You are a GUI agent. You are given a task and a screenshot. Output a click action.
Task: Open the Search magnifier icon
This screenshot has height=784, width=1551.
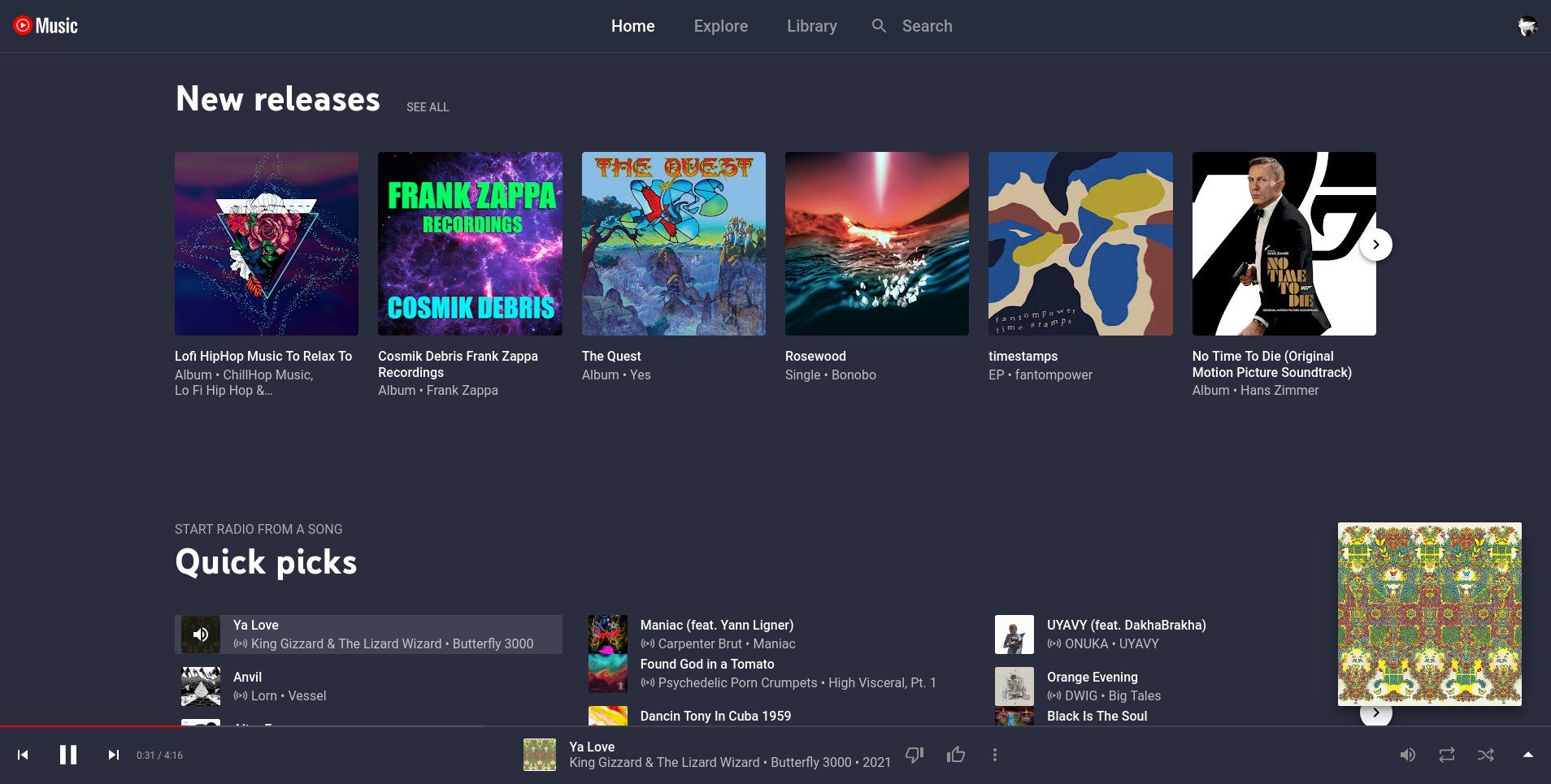(x=879, y=26)
